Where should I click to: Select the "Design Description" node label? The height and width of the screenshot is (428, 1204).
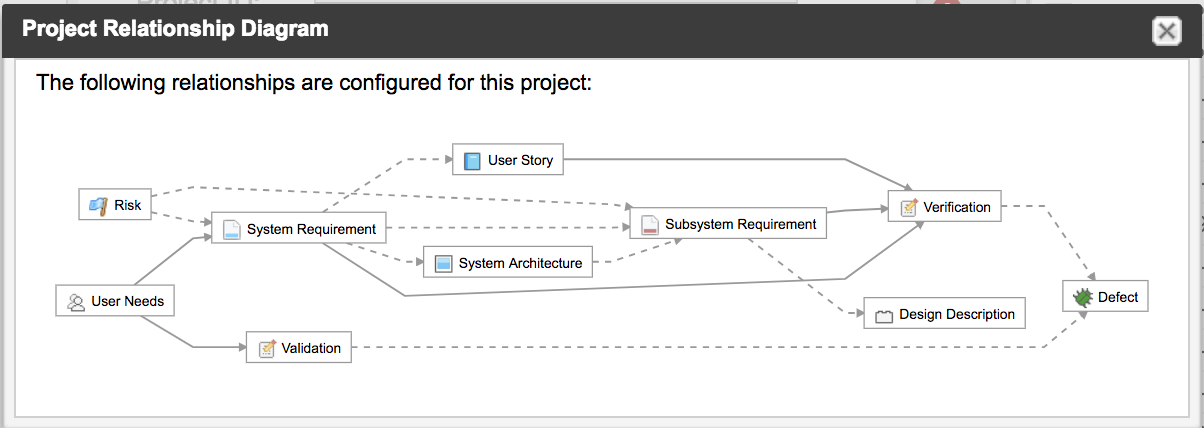click(x=956, y=315)
